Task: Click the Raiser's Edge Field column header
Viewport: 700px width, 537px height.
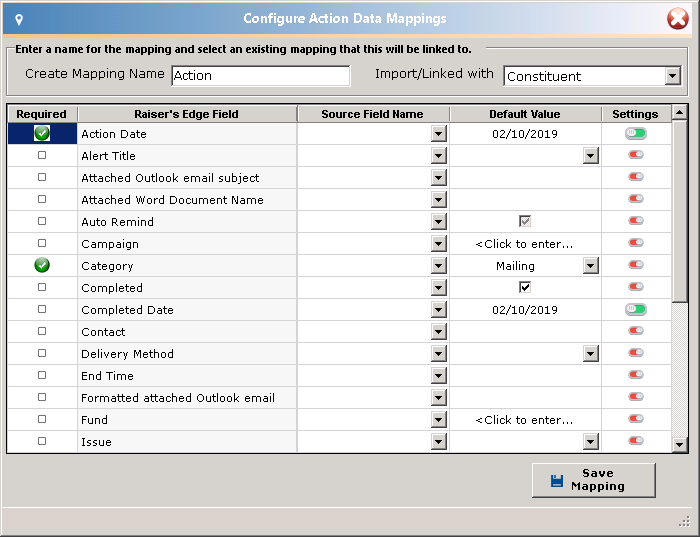Action: click(x=187, y=114)
